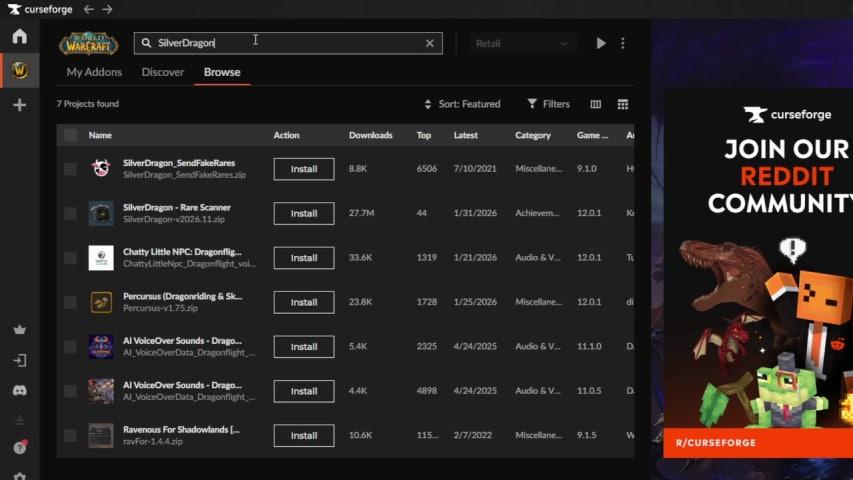Check the 11.0.5 AI VoiceOver Sounds checkbox

coord(70,391)
